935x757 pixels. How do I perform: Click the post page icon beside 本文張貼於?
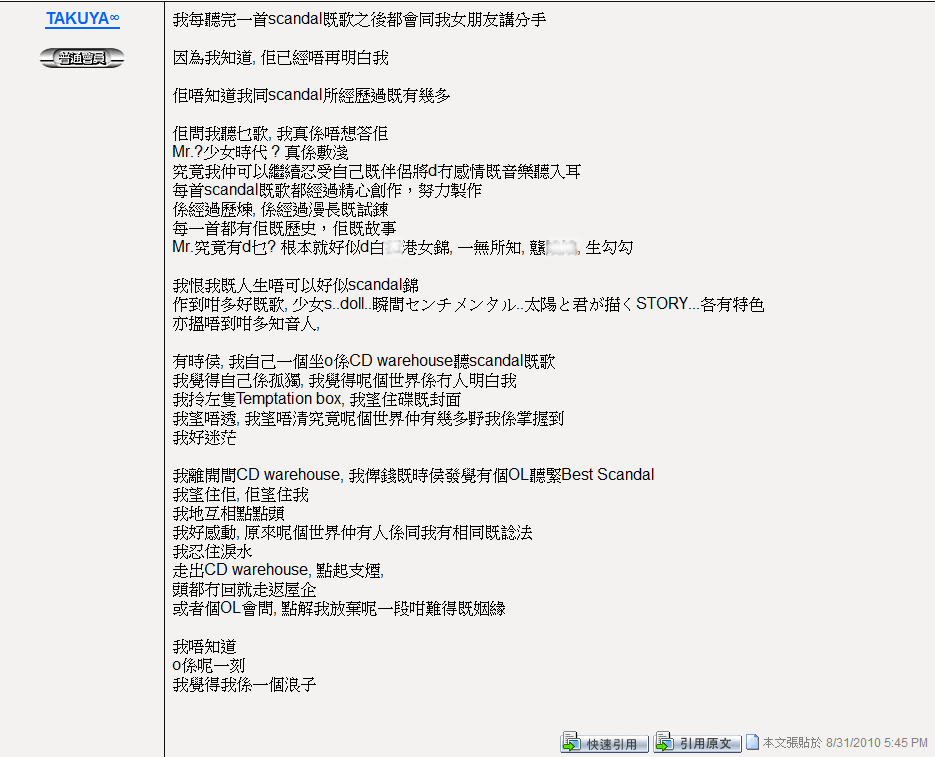tap(753, 742)
